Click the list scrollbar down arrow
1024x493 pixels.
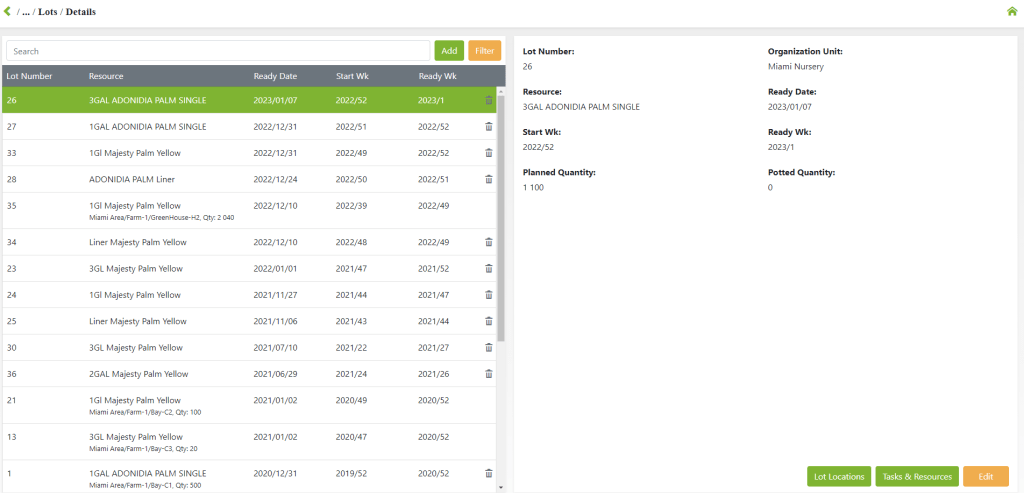point(501,487)
